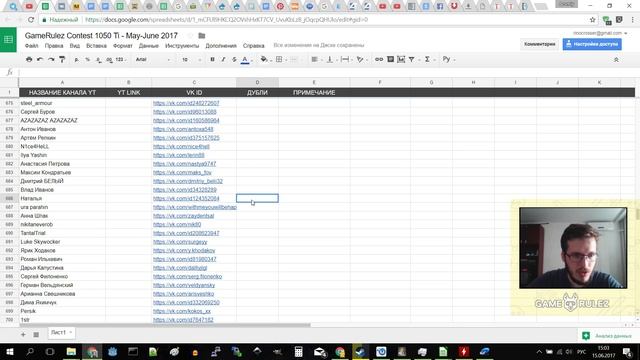Open text wrapping dropdown

tap(346, 60)
